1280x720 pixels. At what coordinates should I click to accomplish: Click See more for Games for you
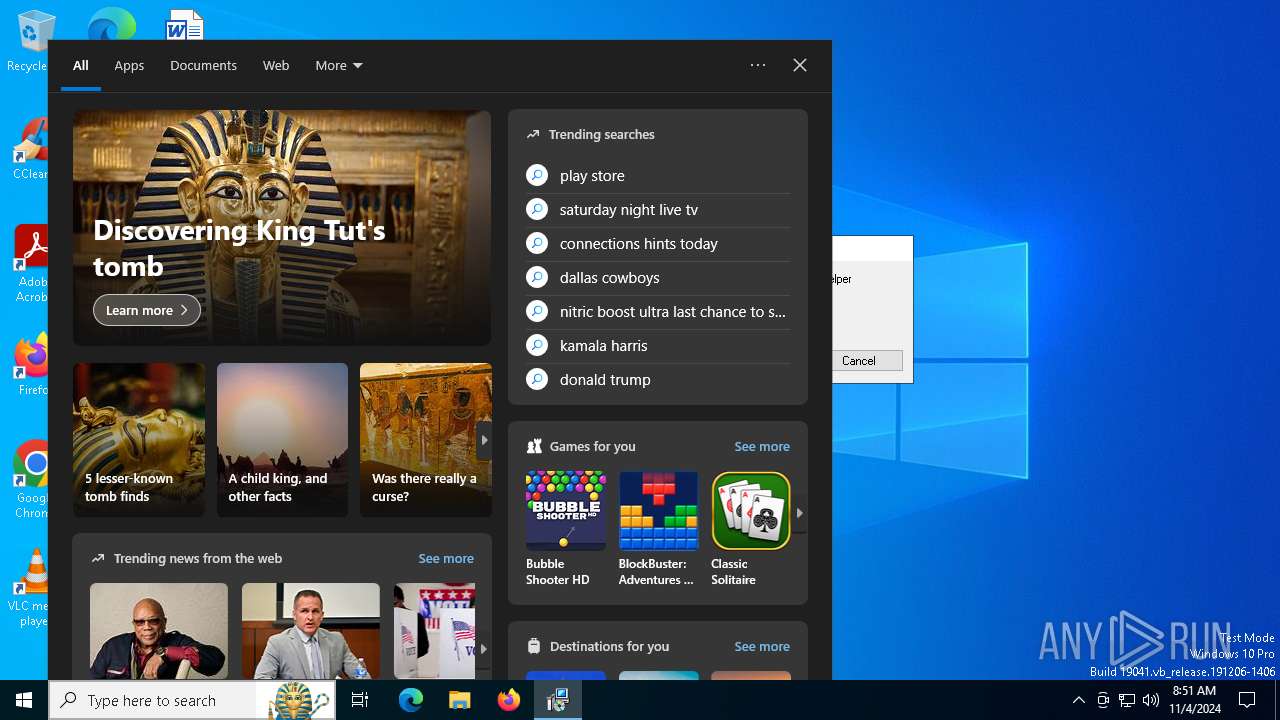tap(762, 447)
